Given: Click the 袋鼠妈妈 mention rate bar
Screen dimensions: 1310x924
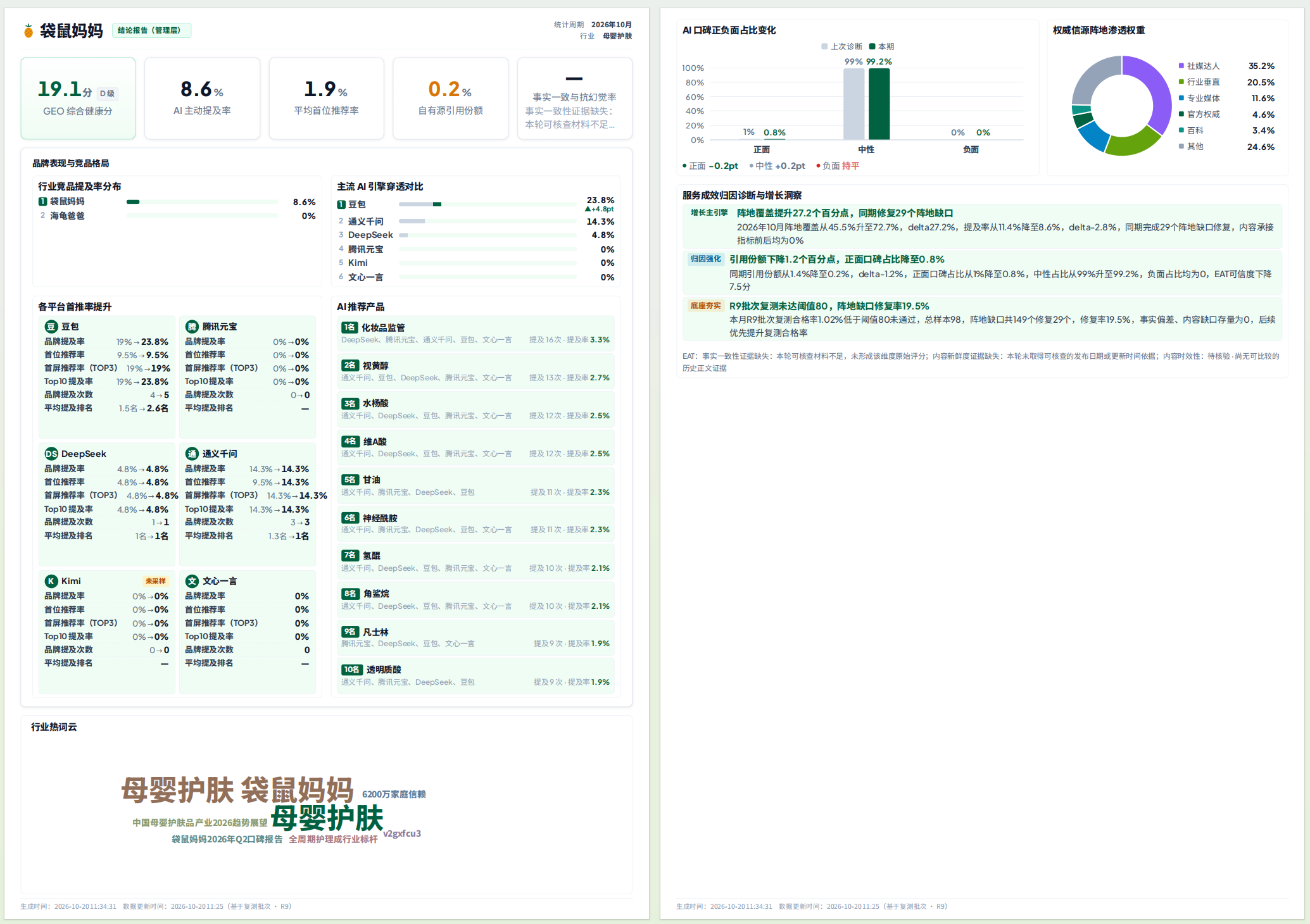Looking at the screenshot, I should click(x=202, y=202).
